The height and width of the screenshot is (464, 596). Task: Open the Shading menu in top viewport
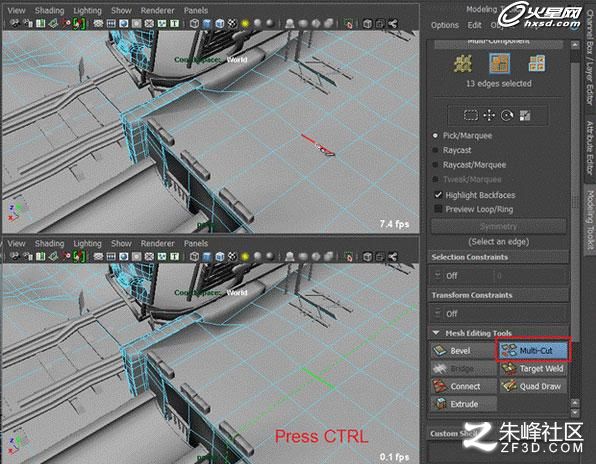(49, 11)
